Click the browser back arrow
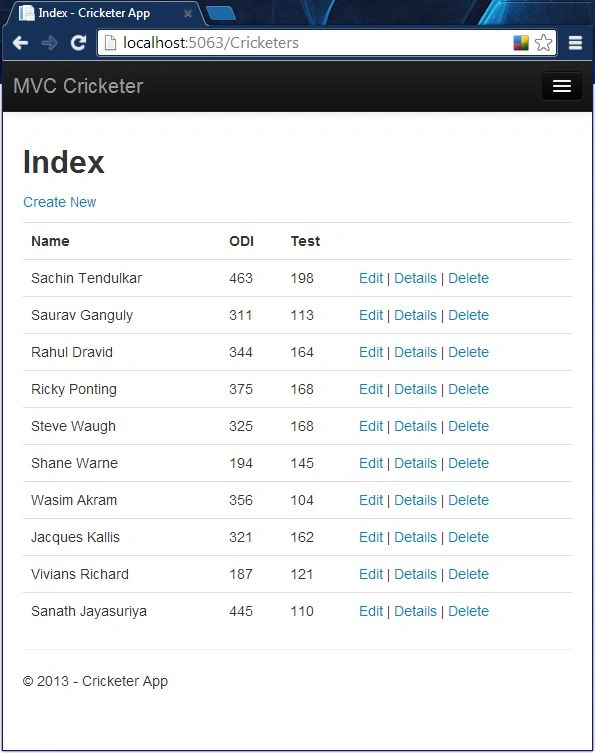Viewport: 595px width, 753px height. coord(20,43)
